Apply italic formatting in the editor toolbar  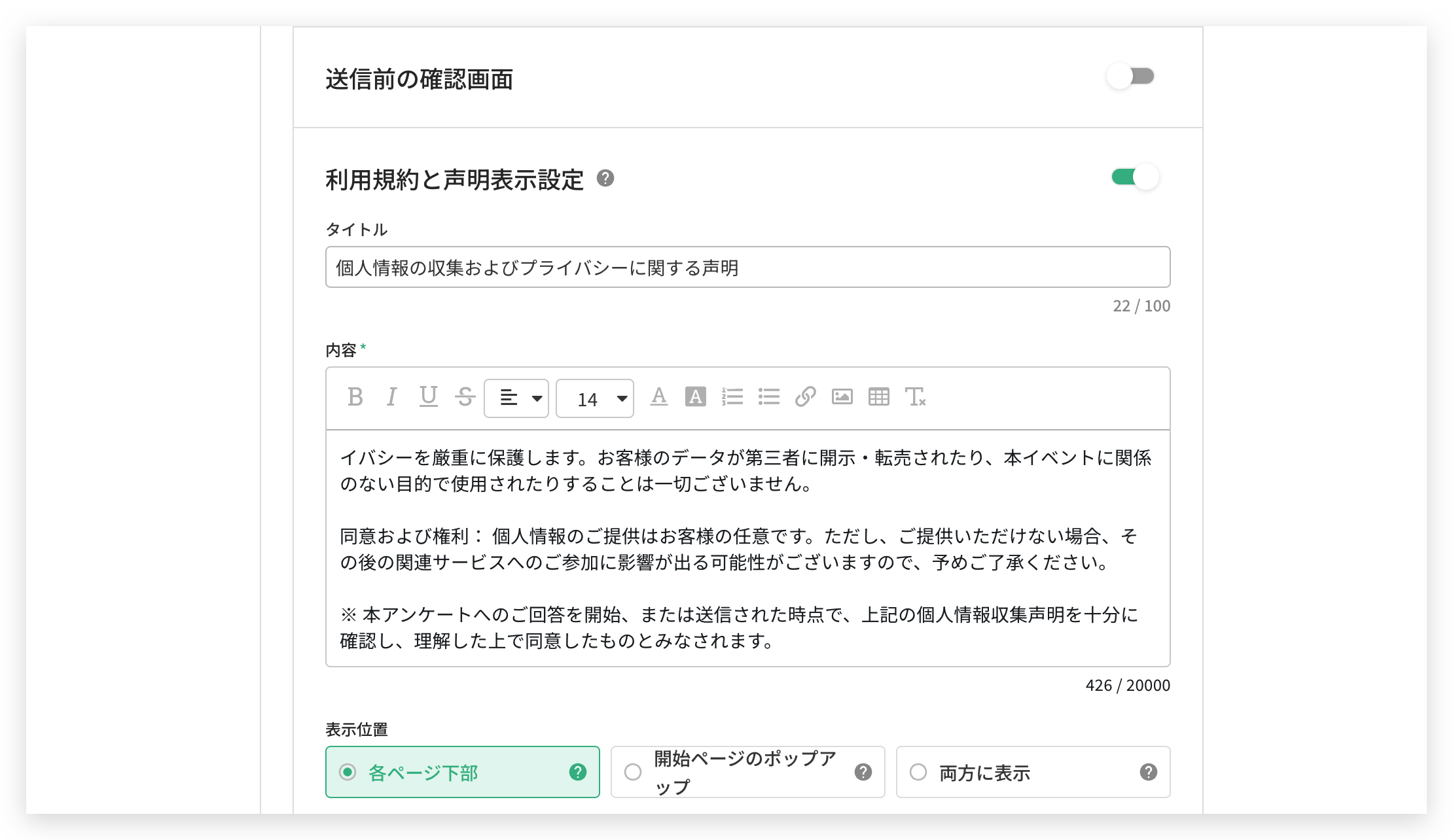coord(391,397)
